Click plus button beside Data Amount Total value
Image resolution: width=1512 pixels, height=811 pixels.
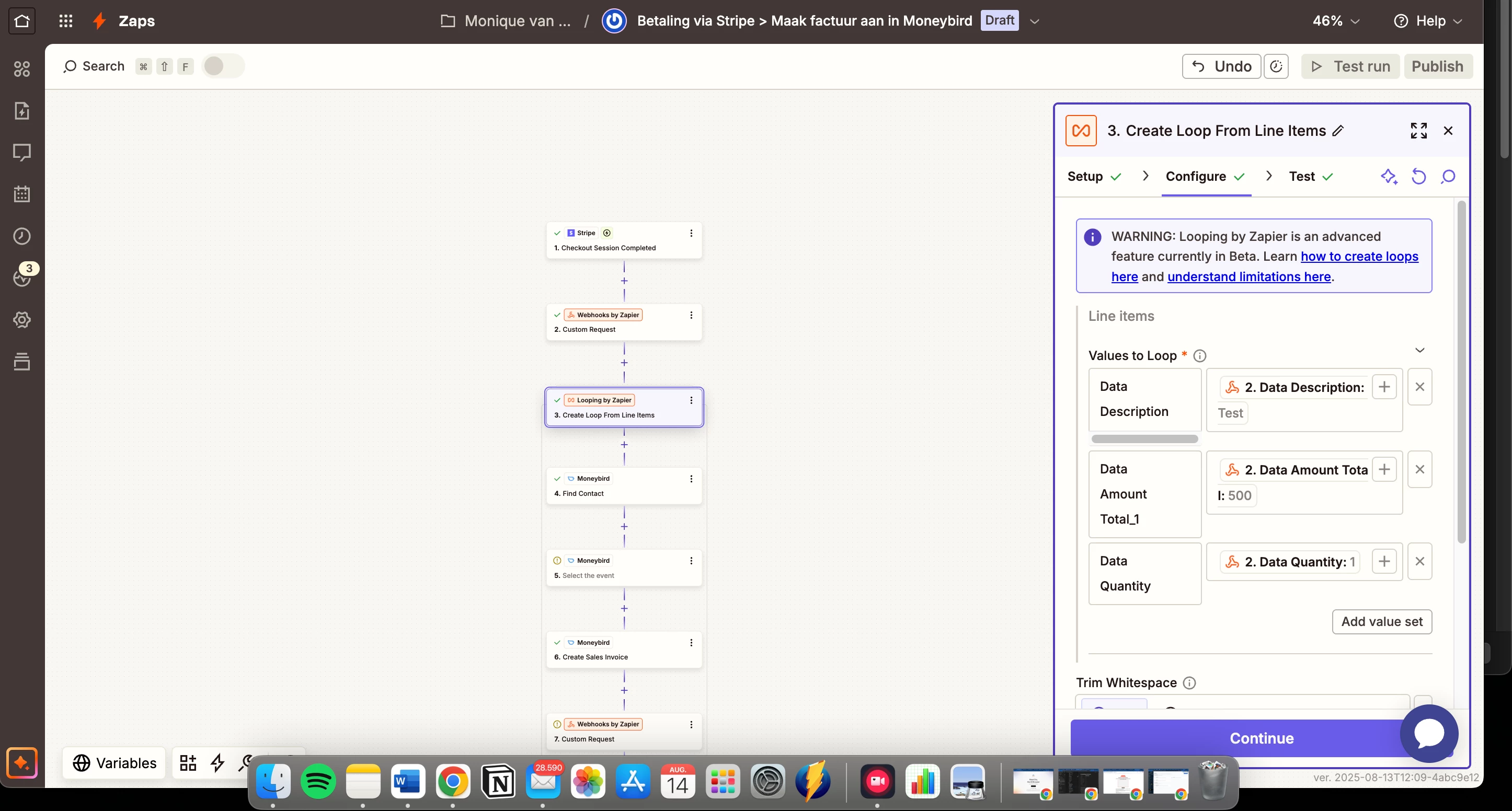pyautogui.click(x=1383, y=469)
